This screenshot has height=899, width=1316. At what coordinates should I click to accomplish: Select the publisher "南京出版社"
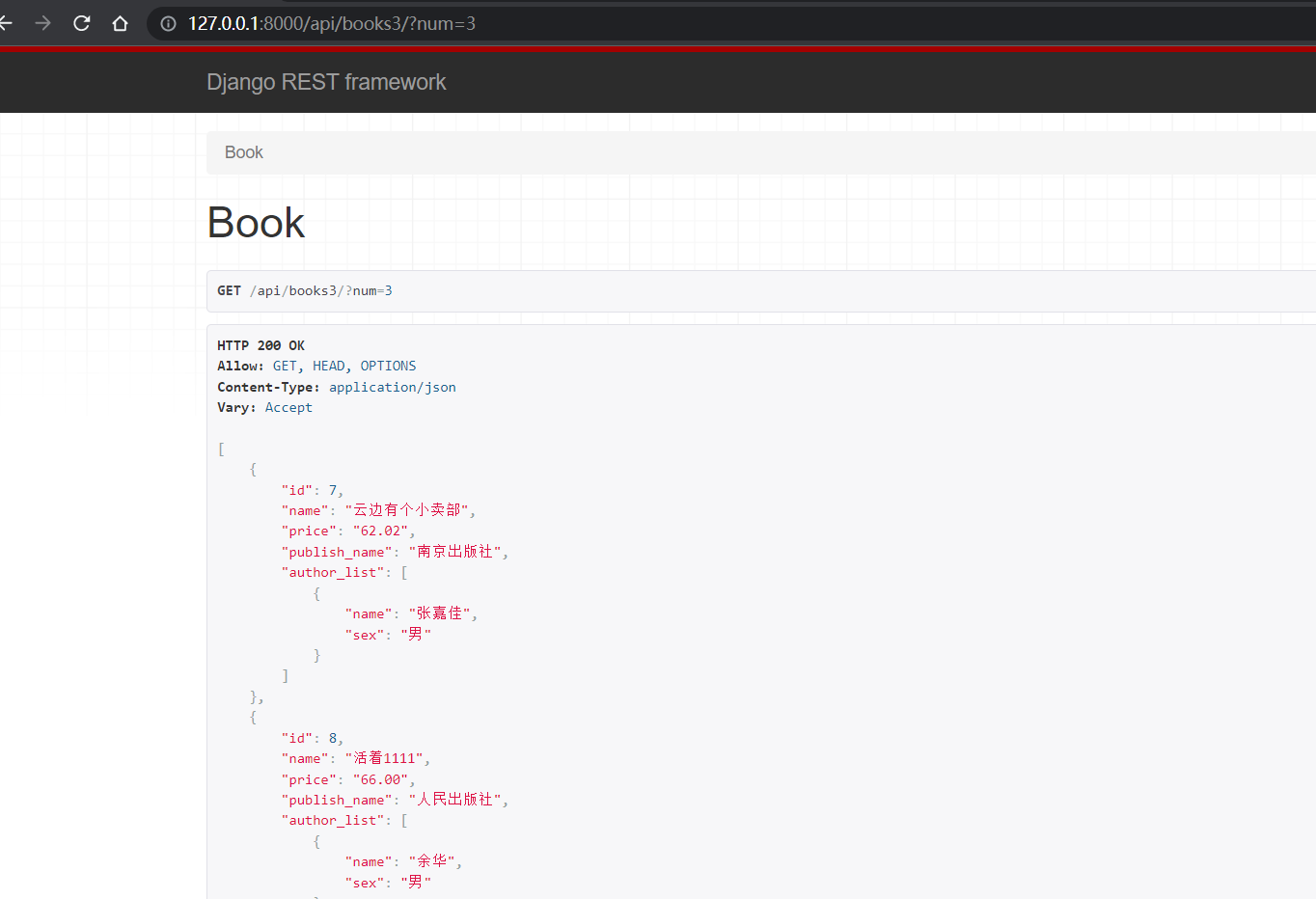click(454, 552)
